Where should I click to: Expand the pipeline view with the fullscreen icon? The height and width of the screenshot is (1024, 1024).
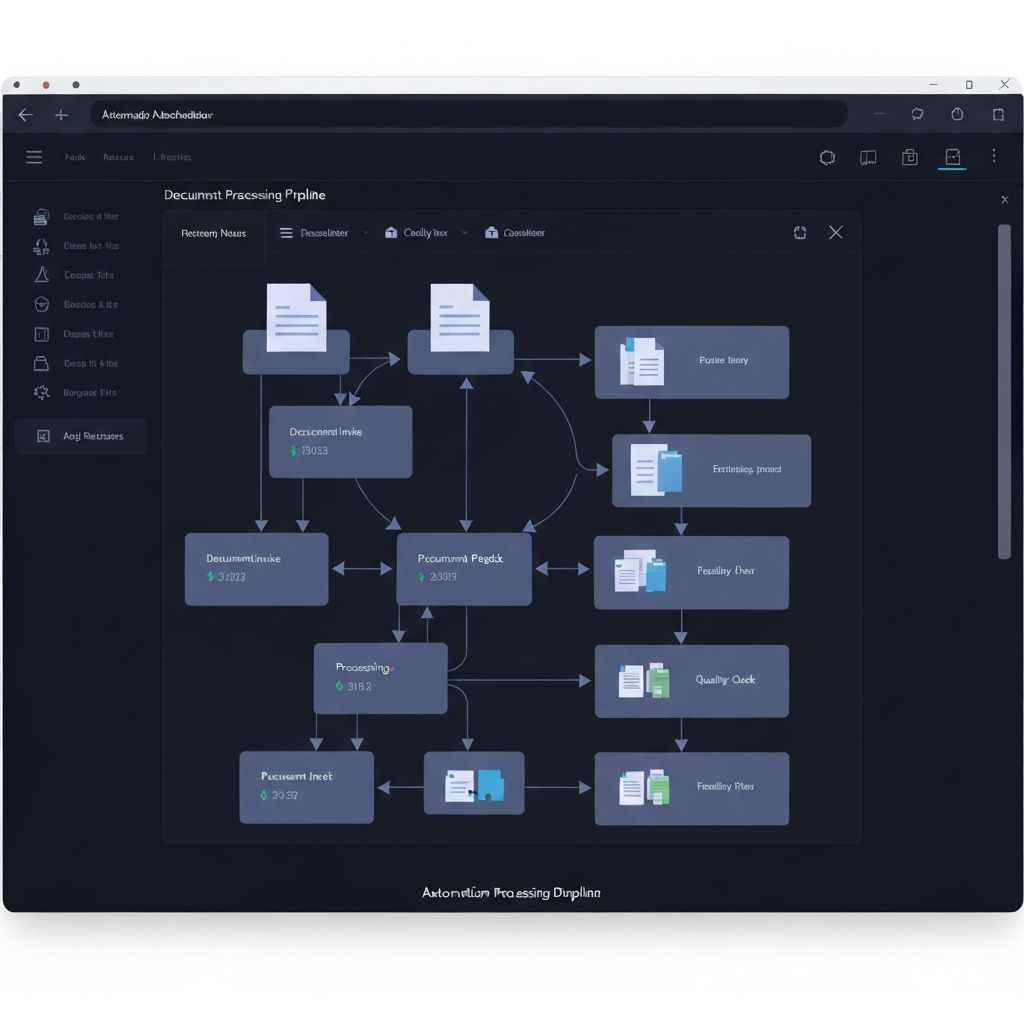click(799, 232)
